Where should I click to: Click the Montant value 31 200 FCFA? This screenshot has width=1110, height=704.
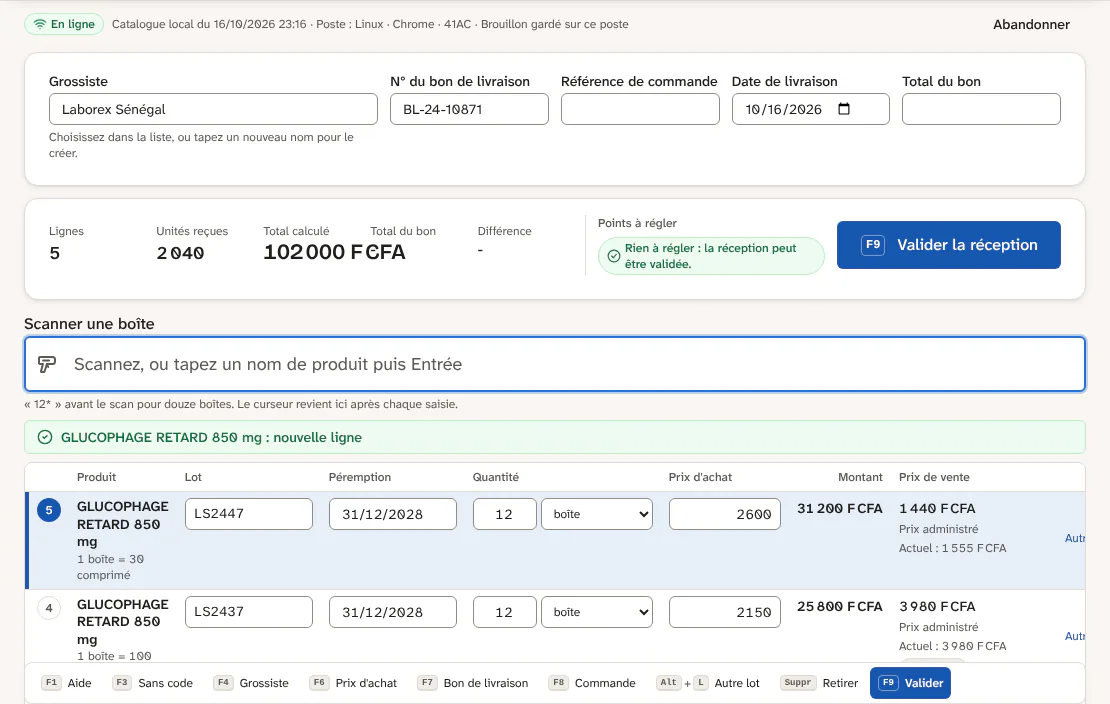click(840, 509)
